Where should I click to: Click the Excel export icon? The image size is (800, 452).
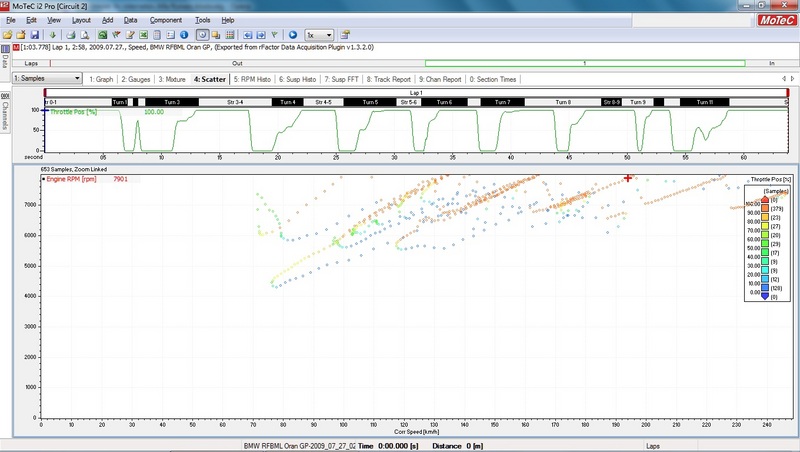[143, 35]
